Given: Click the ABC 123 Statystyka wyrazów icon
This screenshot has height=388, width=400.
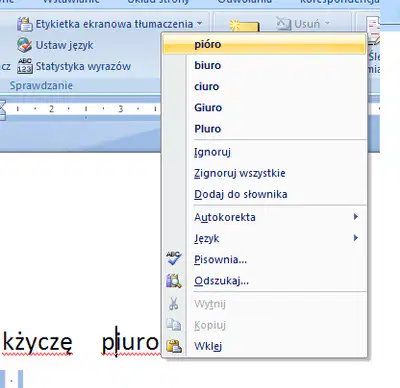Looking at the screenshot, I should click(25, 66).
